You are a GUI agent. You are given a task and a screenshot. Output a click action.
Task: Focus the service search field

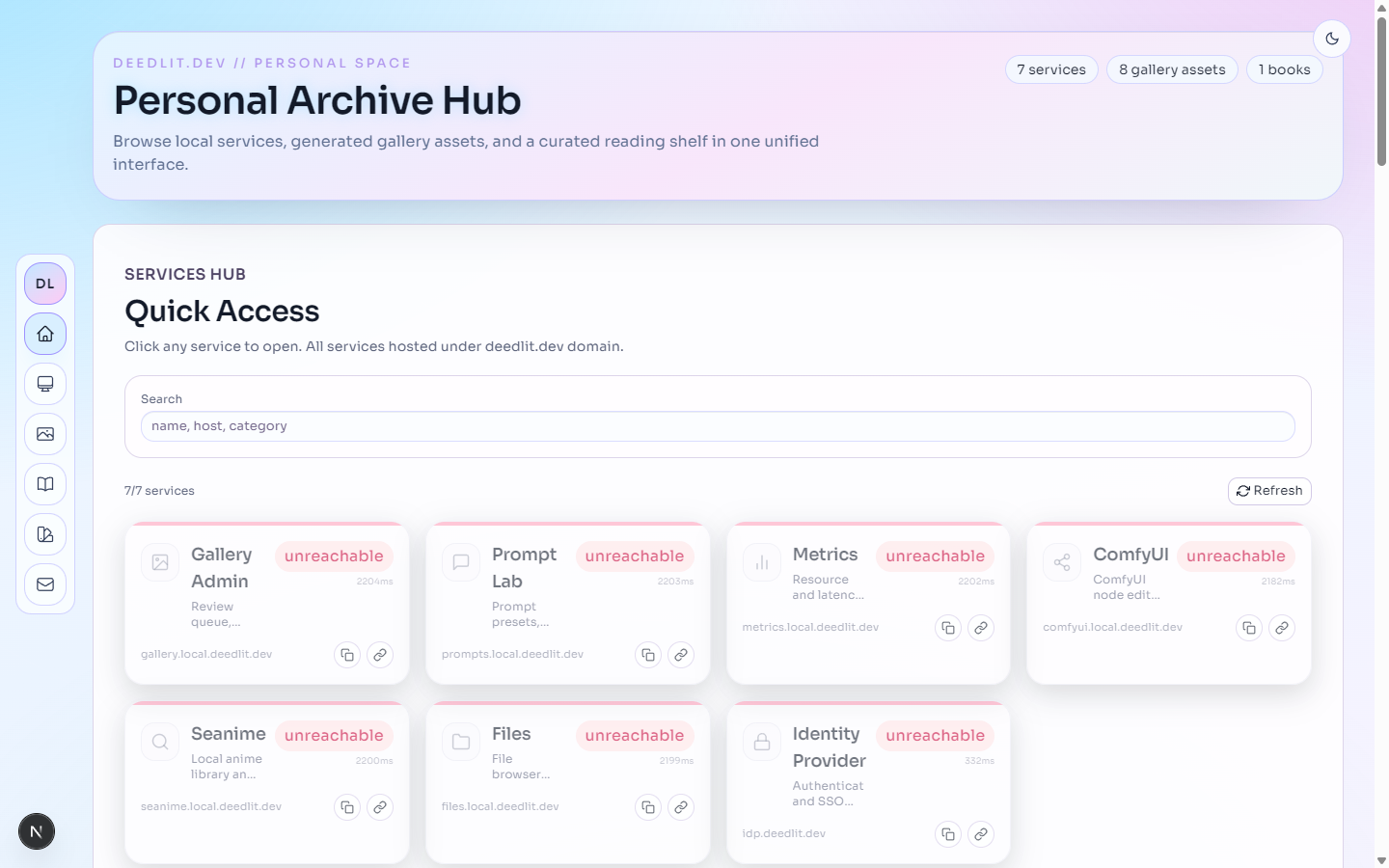point(718,426)
